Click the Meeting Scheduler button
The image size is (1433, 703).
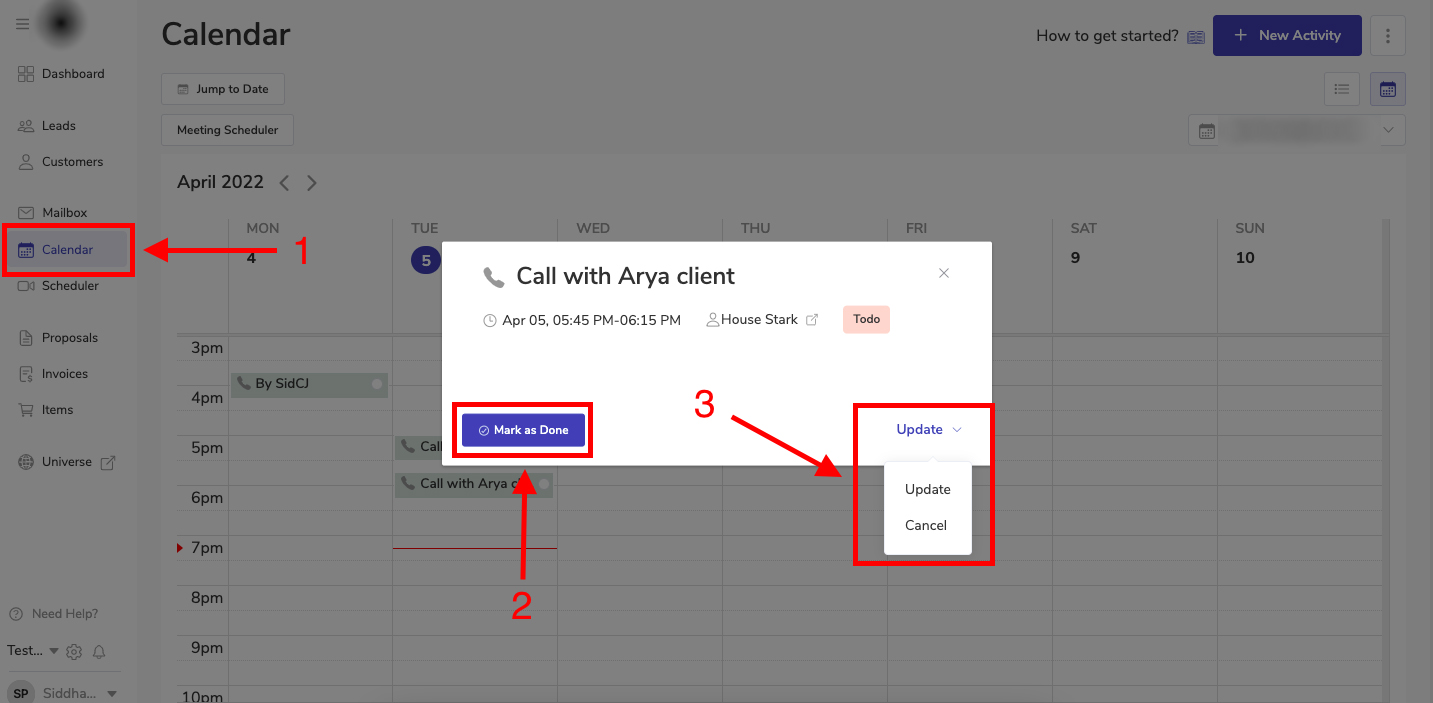227,130
